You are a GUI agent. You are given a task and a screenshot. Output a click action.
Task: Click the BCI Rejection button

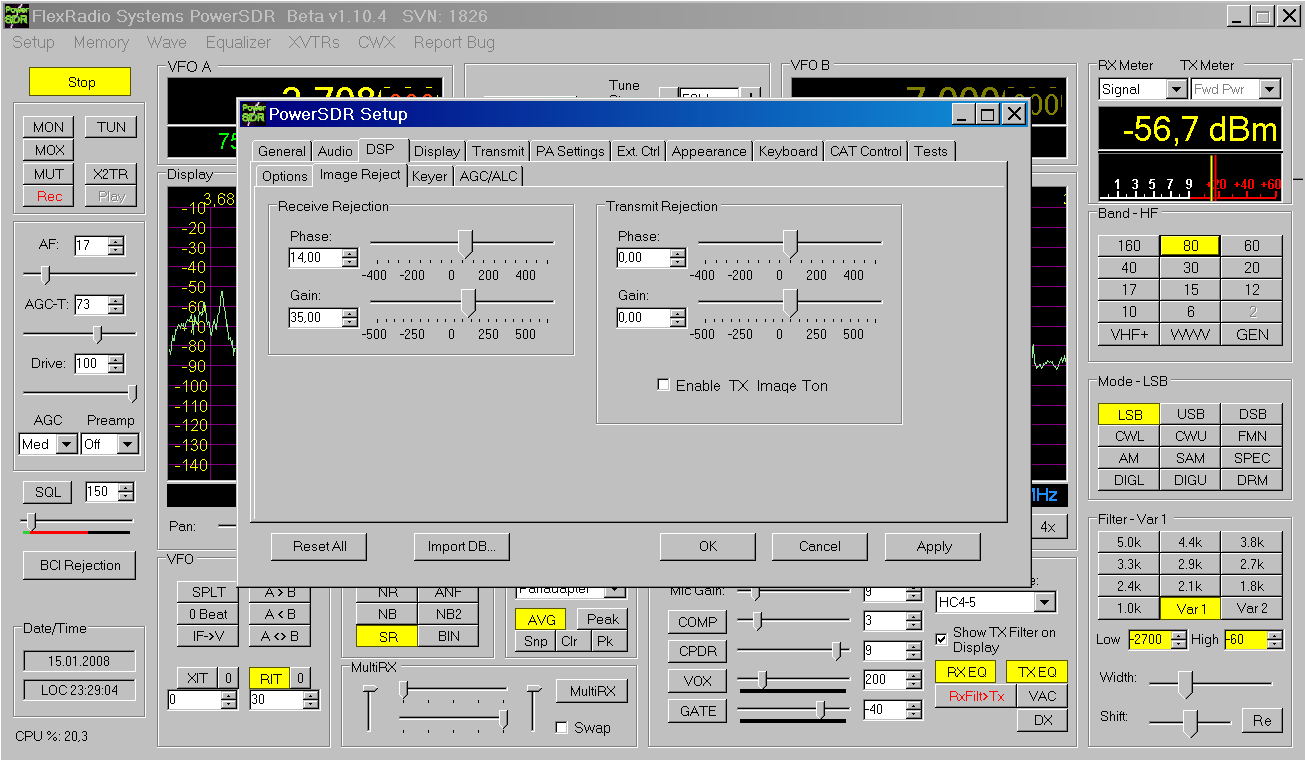coord(79,565)
